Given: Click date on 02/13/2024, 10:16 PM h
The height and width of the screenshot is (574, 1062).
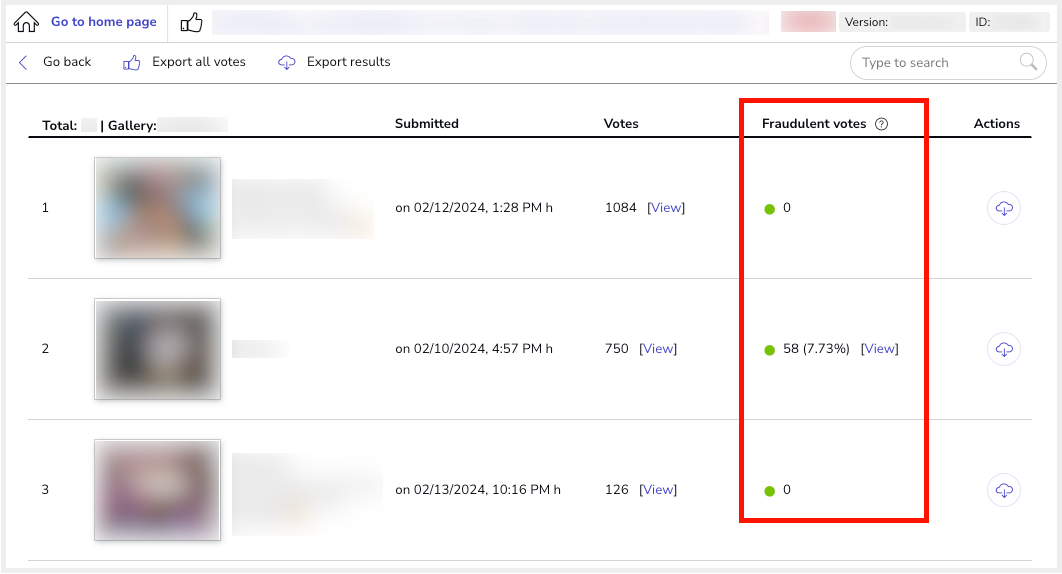Looking at the screenshot, I should (x=478, y=490).
